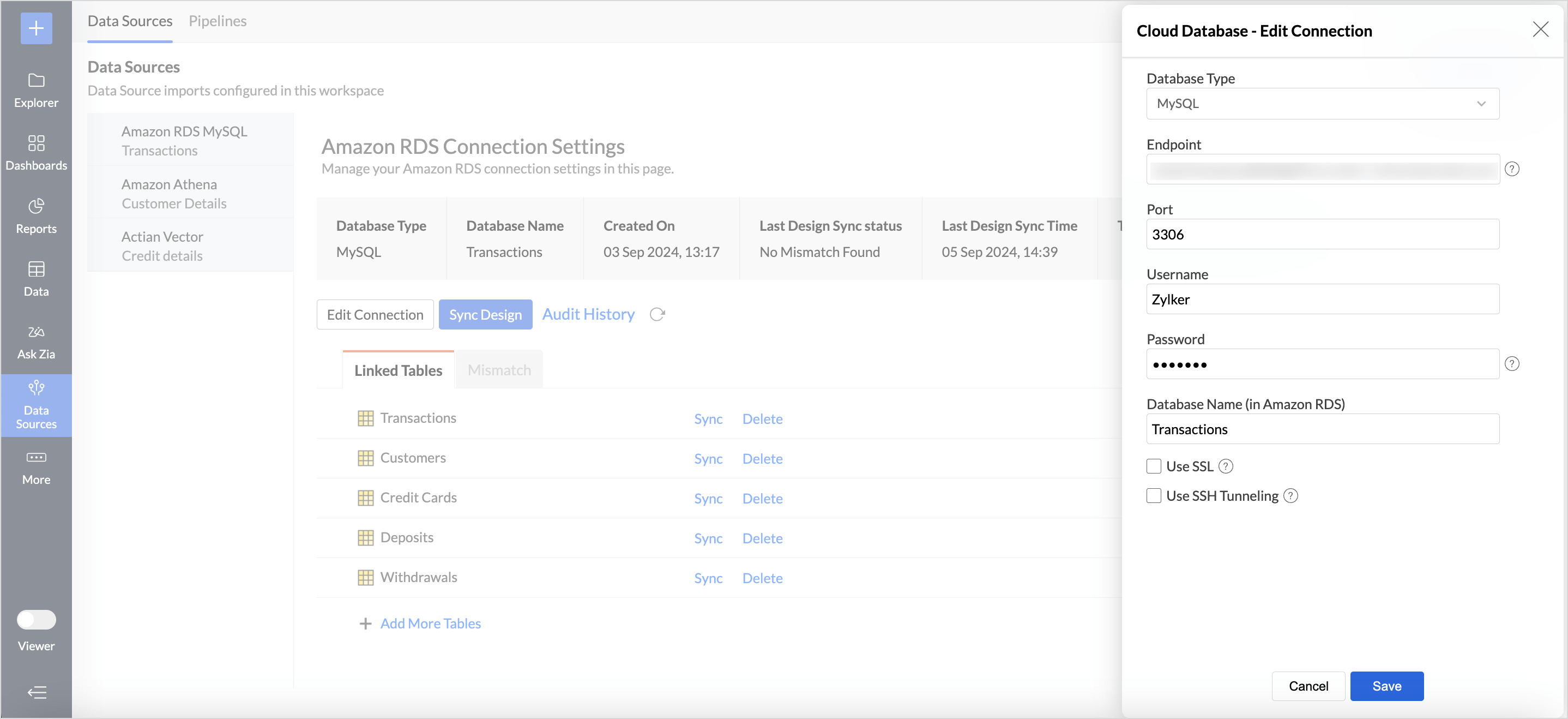The width and height of the screenshot is (1568, 719).
Task: Open the Ask Zia assistant icon
Action: point(36,332)
